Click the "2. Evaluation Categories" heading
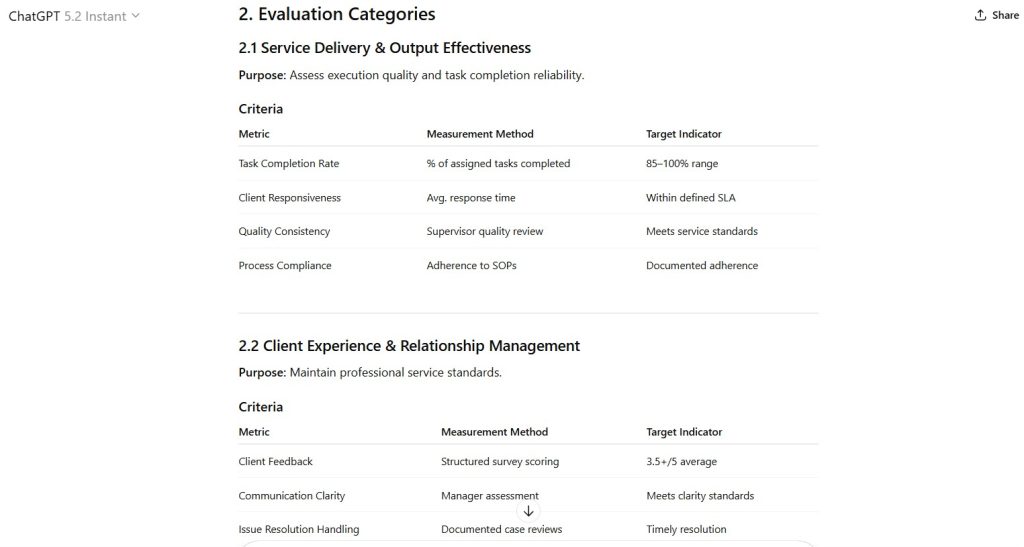The image size is (1024, 547). tap(337, 14)
